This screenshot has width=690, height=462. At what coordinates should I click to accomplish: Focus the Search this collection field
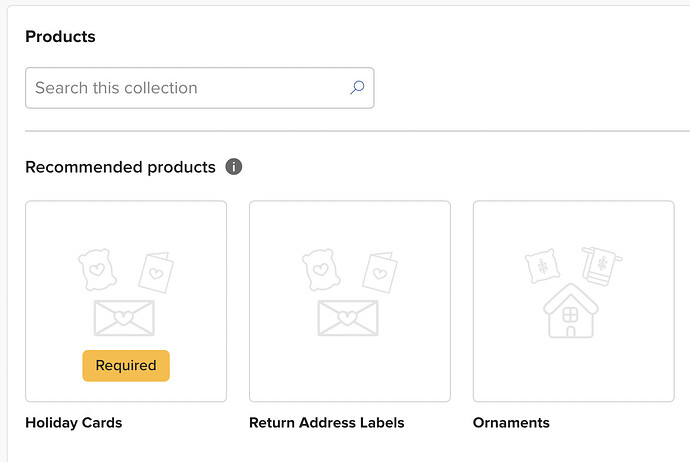tap(200, 88)
